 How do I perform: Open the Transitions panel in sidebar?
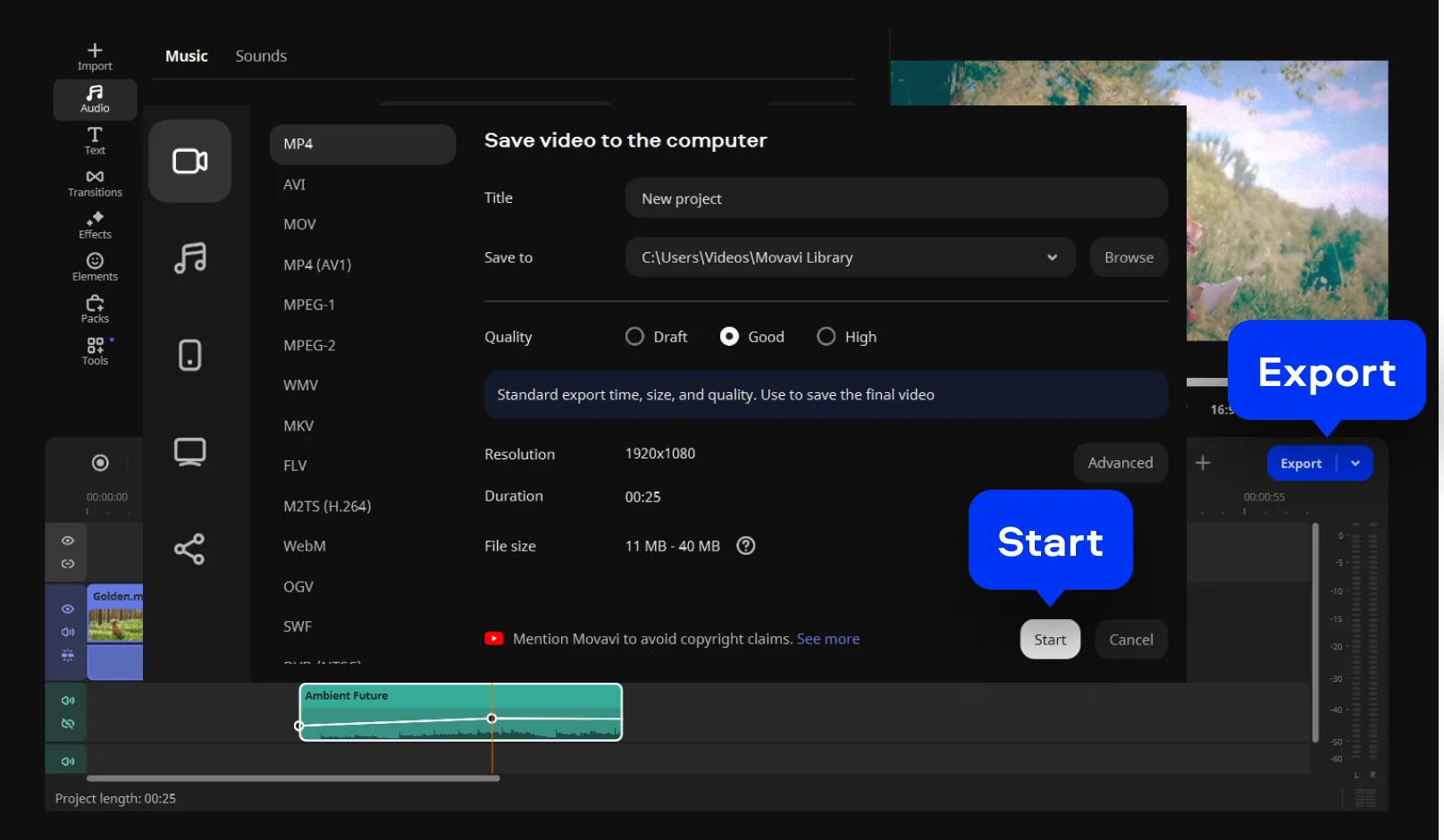point(95,183)
